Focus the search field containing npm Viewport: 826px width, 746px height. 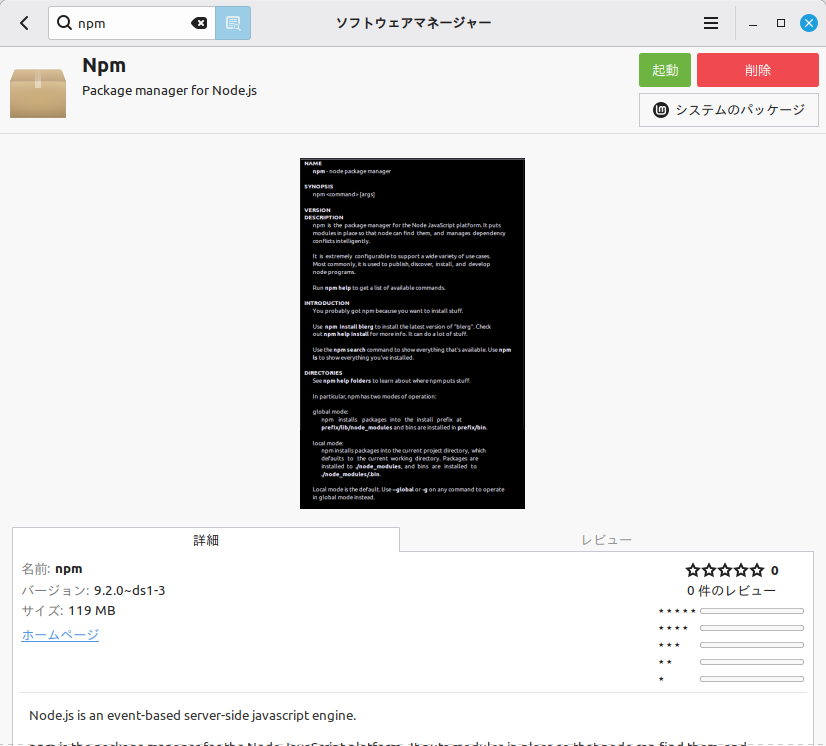[x=130, y=23]
